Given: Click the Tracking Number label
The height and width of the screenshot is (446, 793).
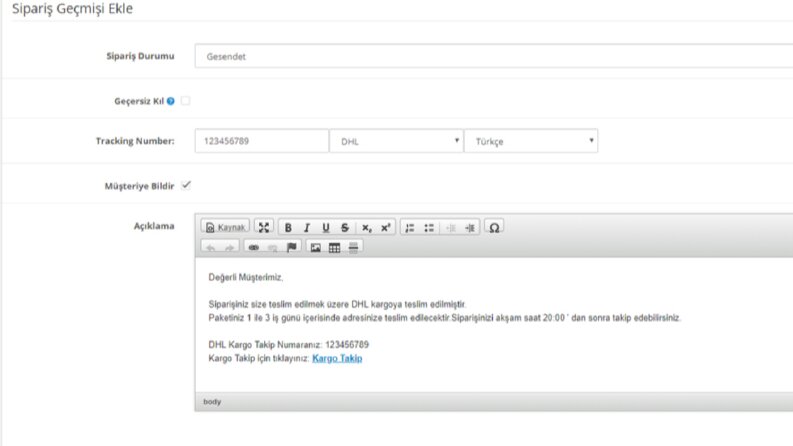Looking at the screenshot, I should point(135,141).
